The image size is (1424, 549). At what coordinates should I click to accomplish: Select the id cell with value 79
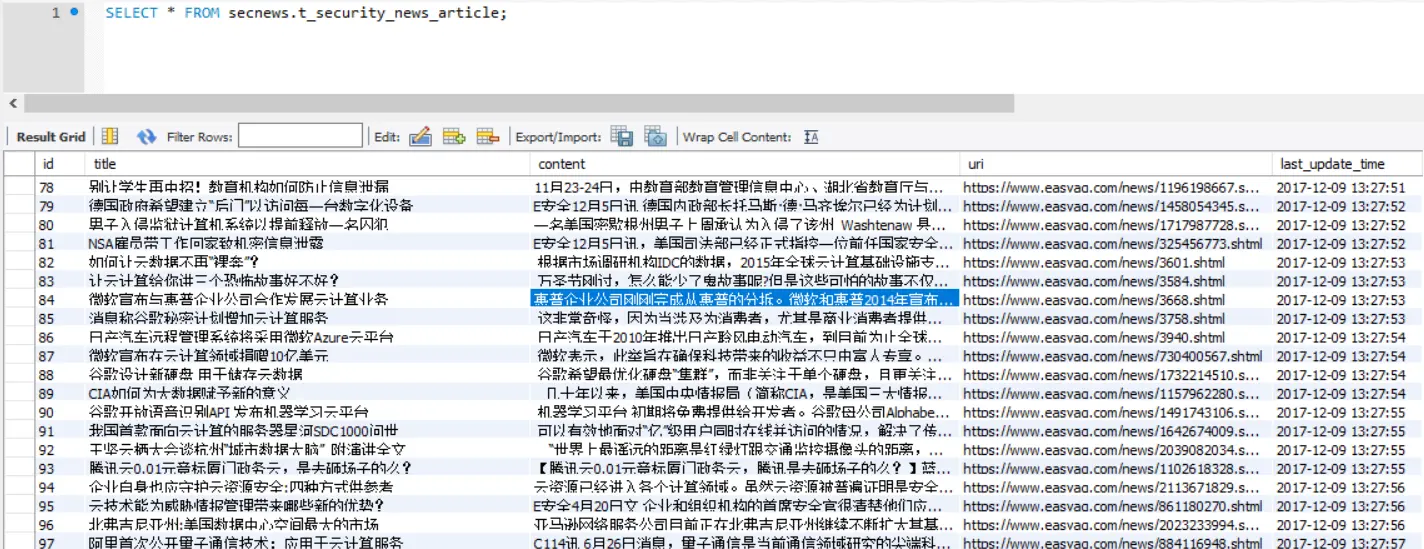(x=61, y=205)
